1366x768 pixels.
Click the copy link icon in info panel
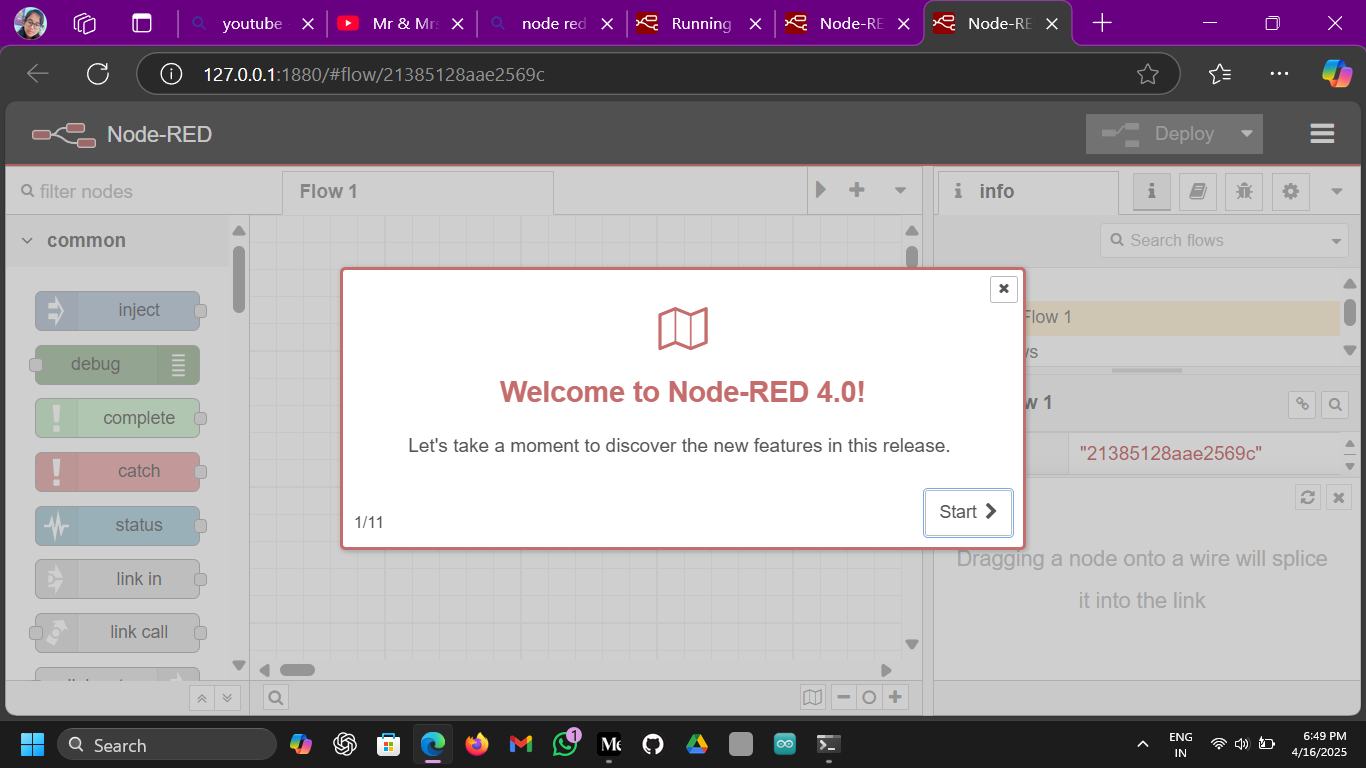(x=1302, y=404)
